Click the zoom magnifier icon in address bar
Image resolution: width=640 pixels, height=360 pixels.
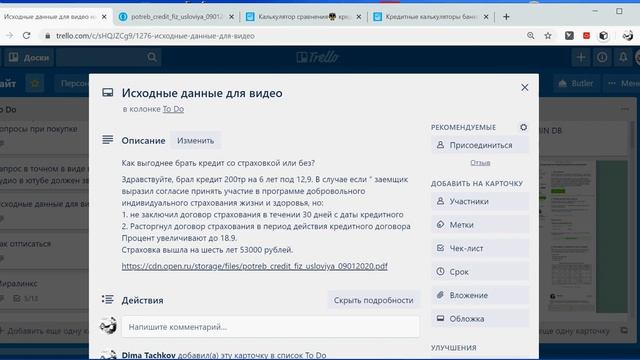531,36
